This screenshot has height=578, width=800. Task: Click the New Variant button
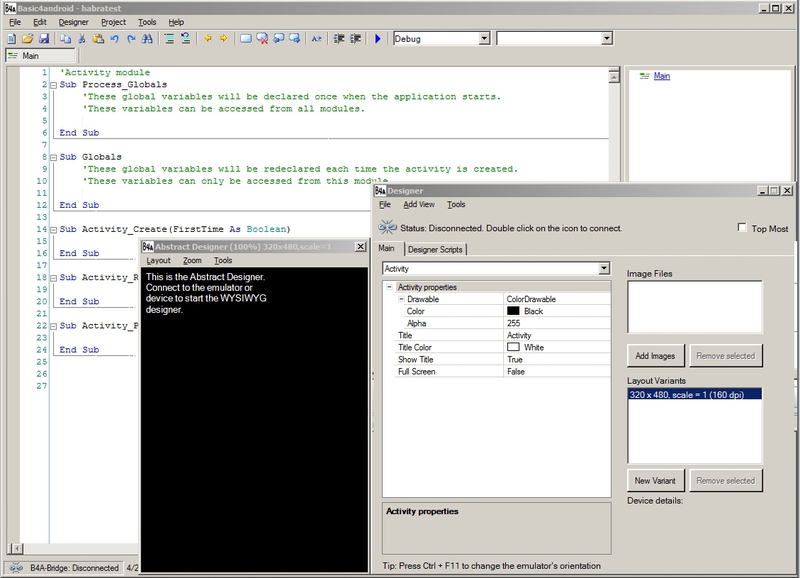(655, 480)
